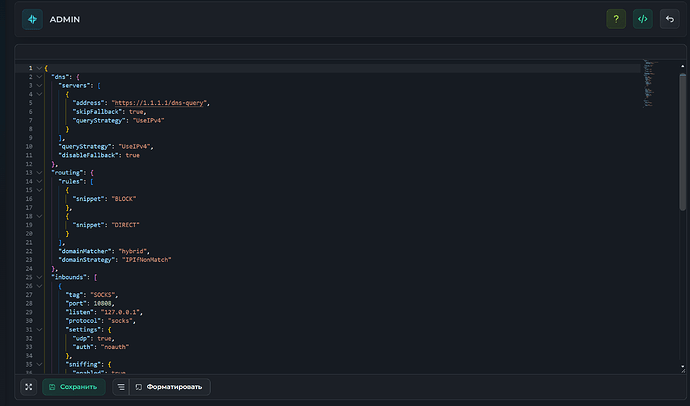690x406 pixels.
Task: Collapse the "sniffing" block on line 35
Action: pyautogui.click(x=39, y=364)
